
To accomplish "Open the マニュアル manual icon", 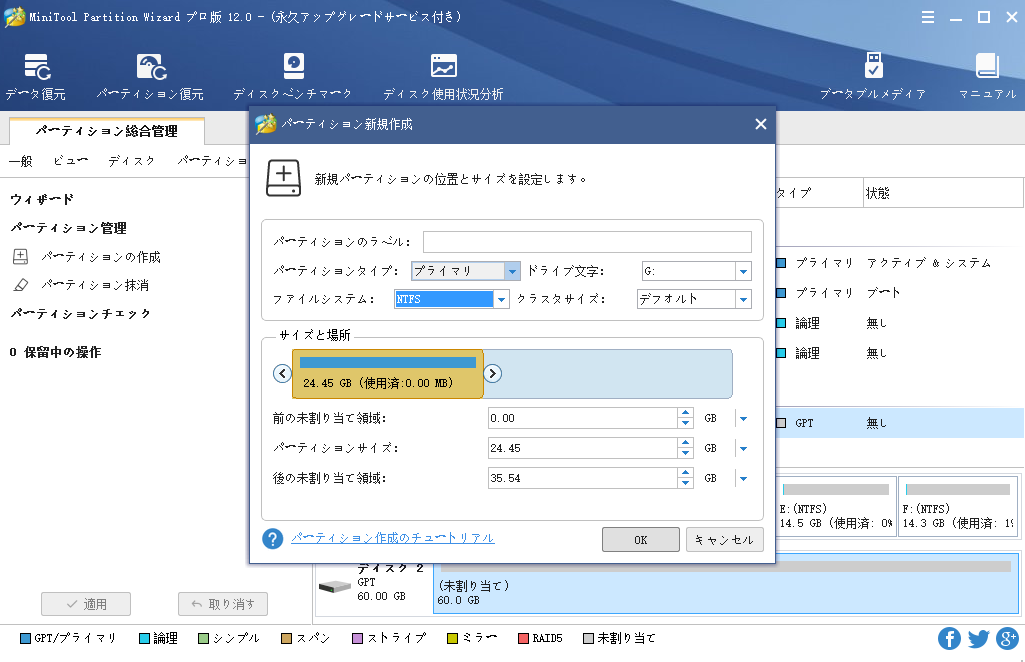I will click(x=987, y=76).
